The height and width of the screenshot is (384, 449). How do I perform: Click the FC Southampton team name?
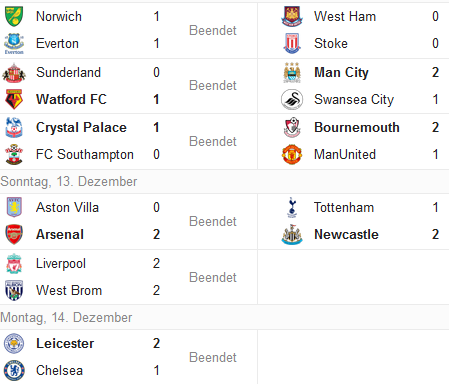85,154
